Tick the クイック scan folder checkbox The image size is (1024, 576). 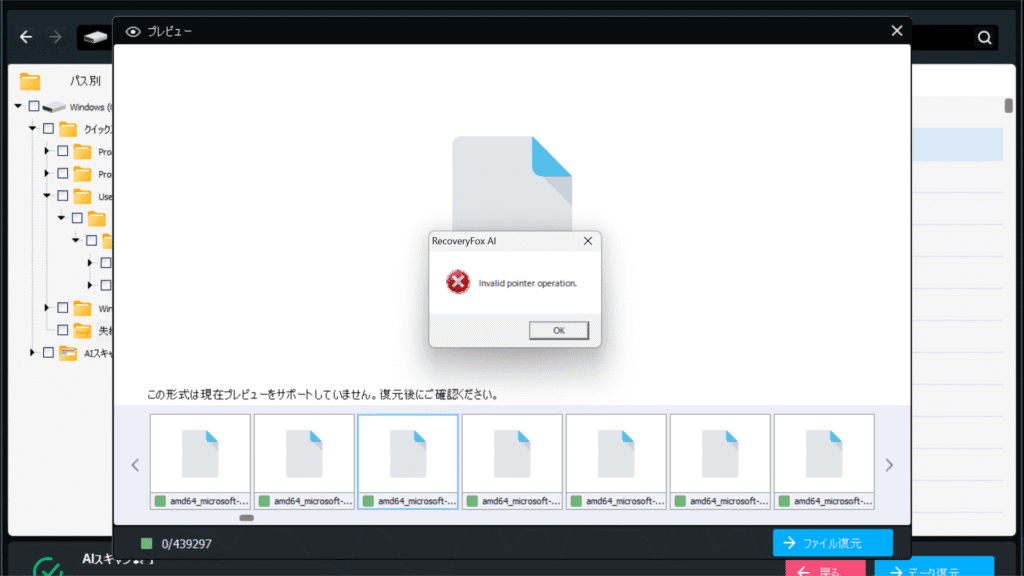point(48,129)
